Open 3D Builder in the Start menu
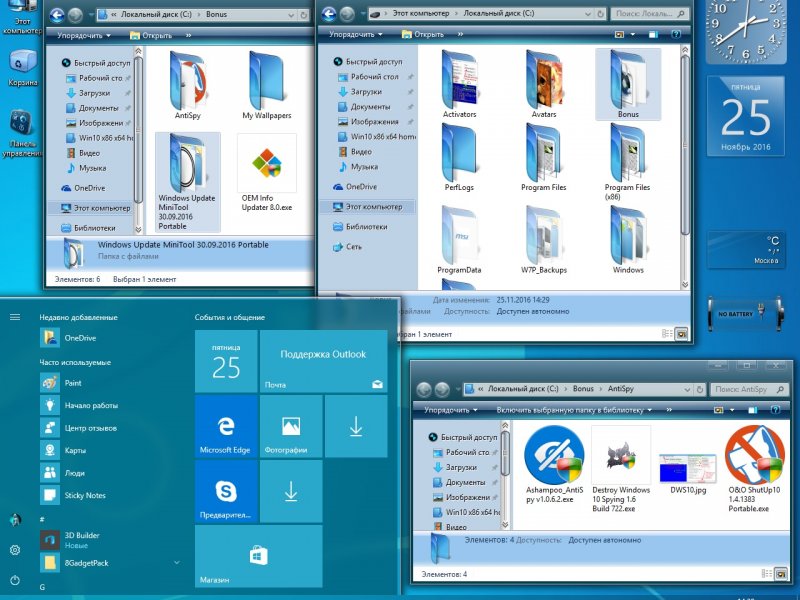The width and height of the screenshot is (800, 600). 69,539
